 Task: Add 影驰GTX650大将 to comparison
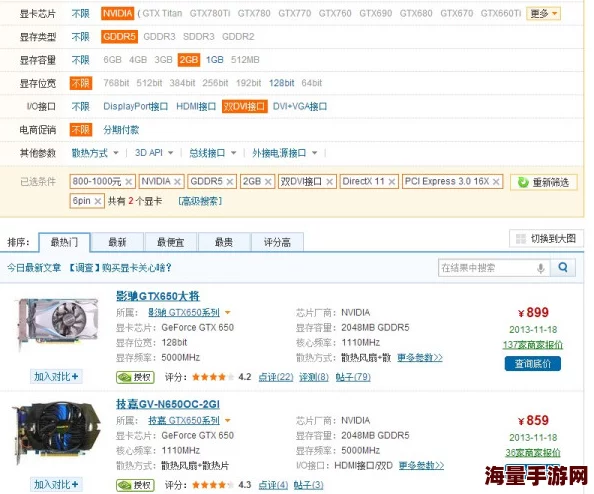(x=56, y=377)
